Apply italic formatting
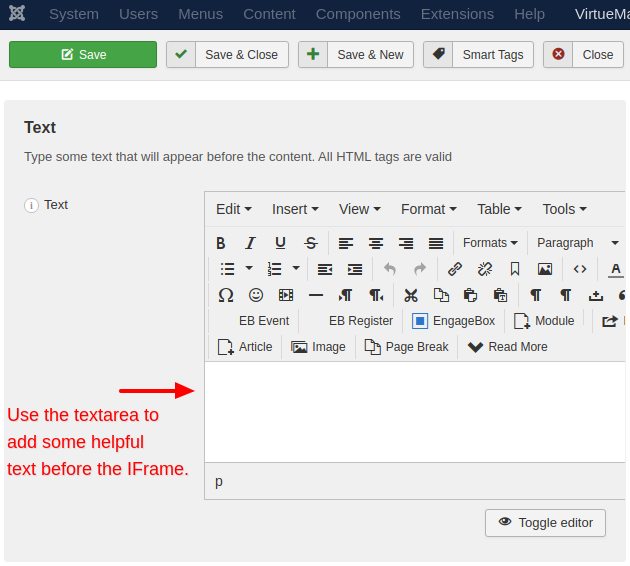Viewport: 630px width, 566px height. pyautogui.click(x=251, y=243)
